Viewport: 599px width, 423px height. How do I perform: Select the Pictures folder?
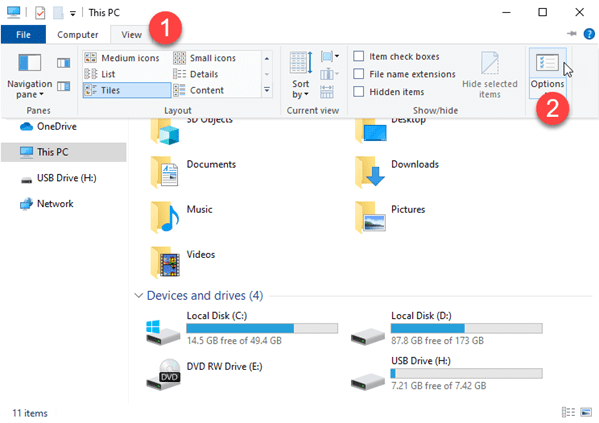click(x=390, y=218)
